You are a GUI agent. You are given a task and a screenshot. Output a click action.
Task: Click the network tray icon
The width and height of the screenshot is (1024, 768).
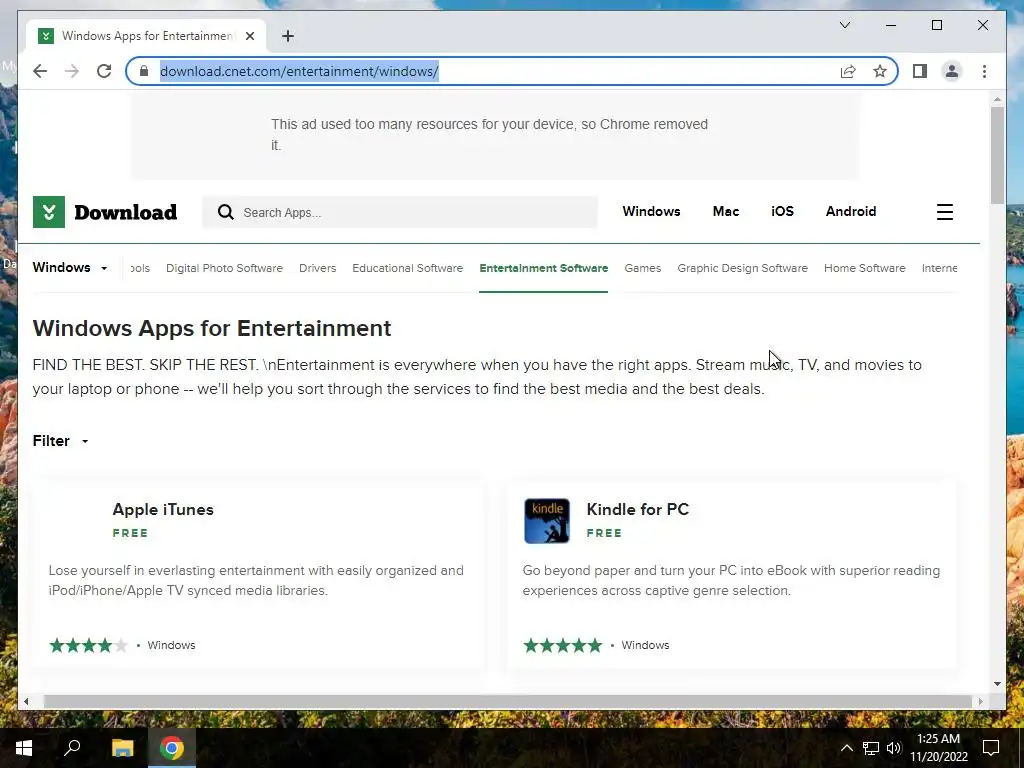coord(871,748)
